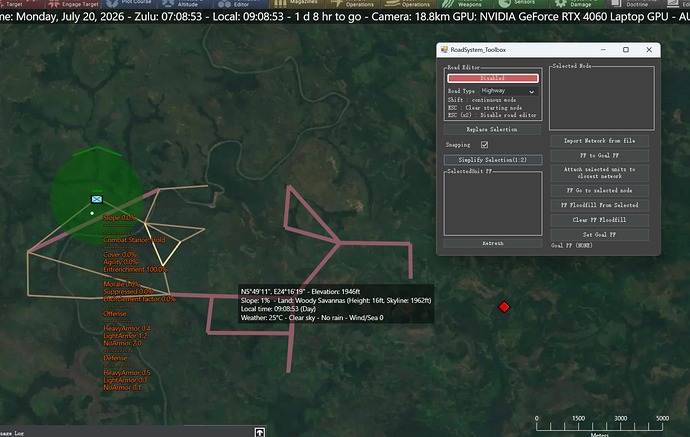Click the Plot Course toolbar button
Screen dimensions: 690x437
point(129,4)
